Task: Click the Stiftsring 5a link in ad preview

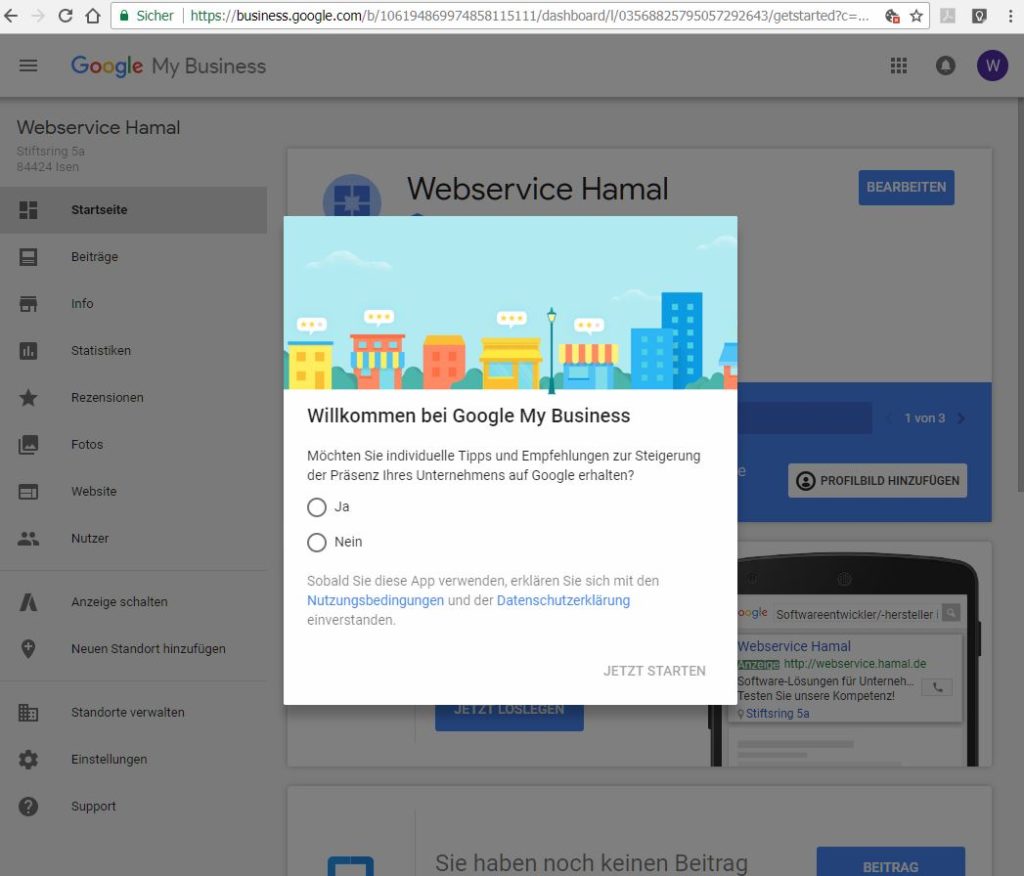Action: tap(778, 713)
